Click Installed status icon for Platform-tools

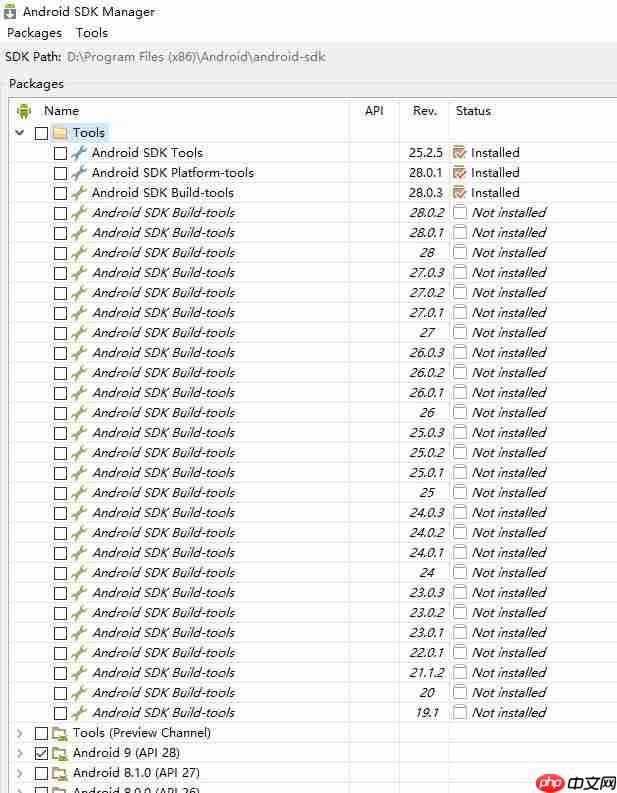459,172
